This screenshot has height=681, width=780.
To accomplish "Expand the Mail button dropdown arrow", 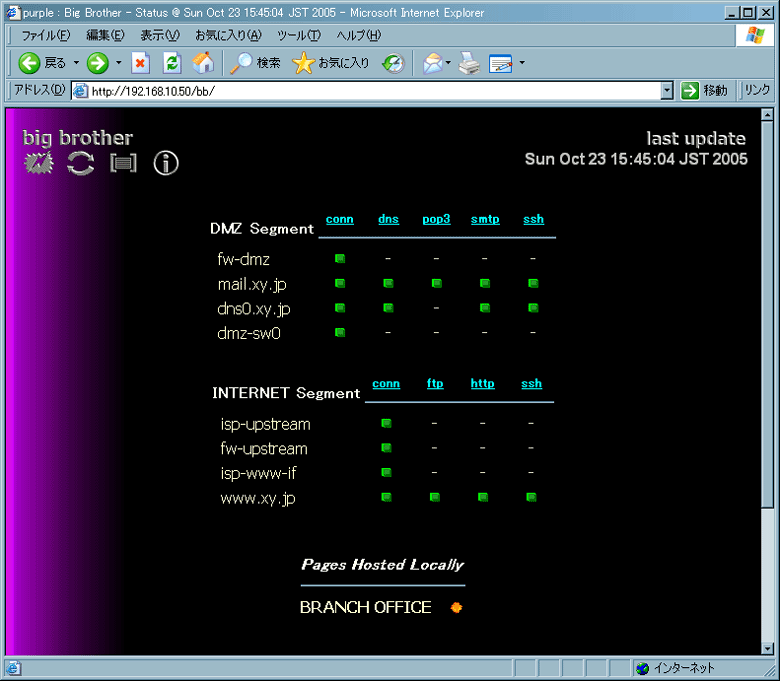I will point(448,63).
